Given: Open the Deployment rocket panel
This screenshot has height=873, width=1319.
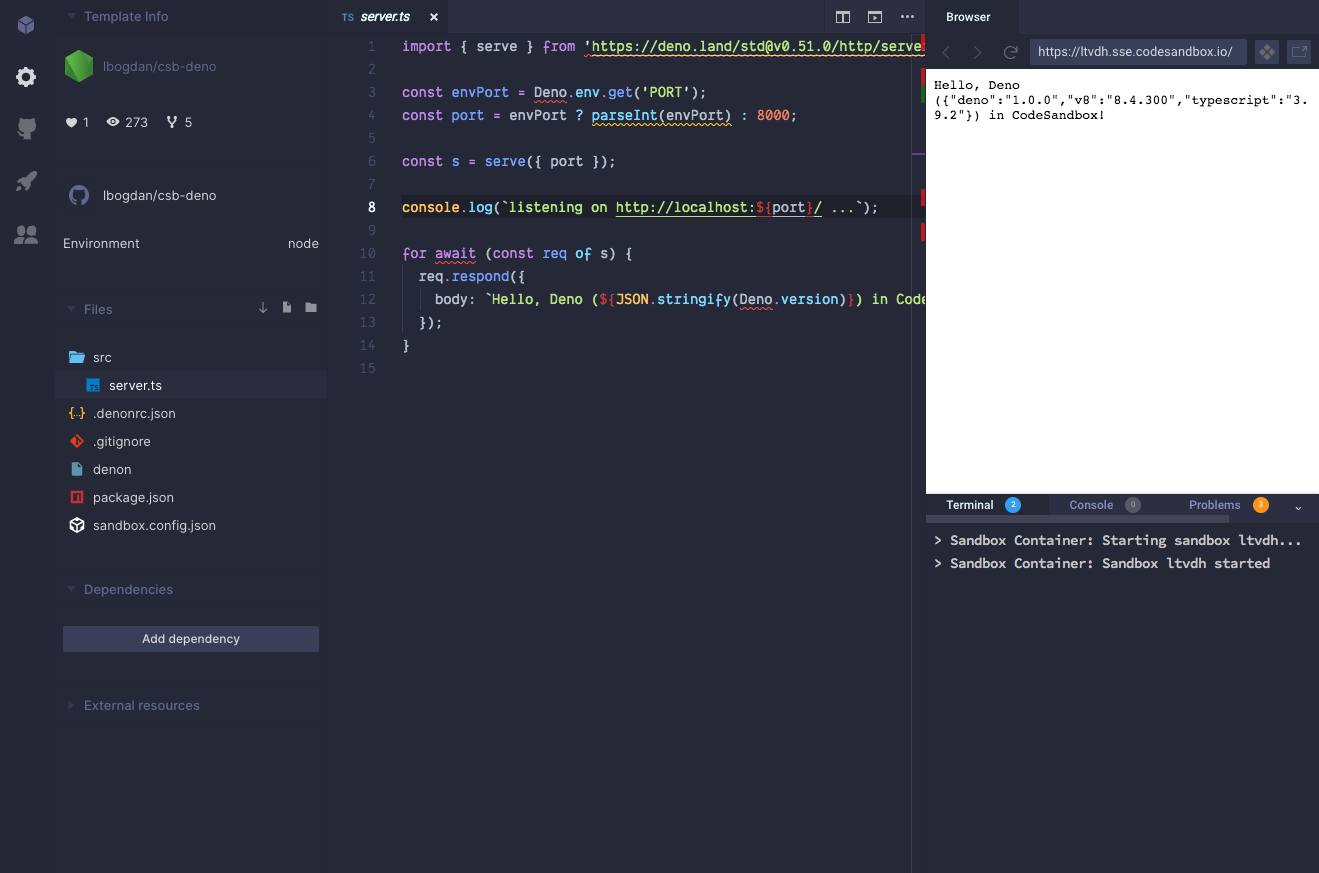Looking at the screenshot, I should pos(25,180).
